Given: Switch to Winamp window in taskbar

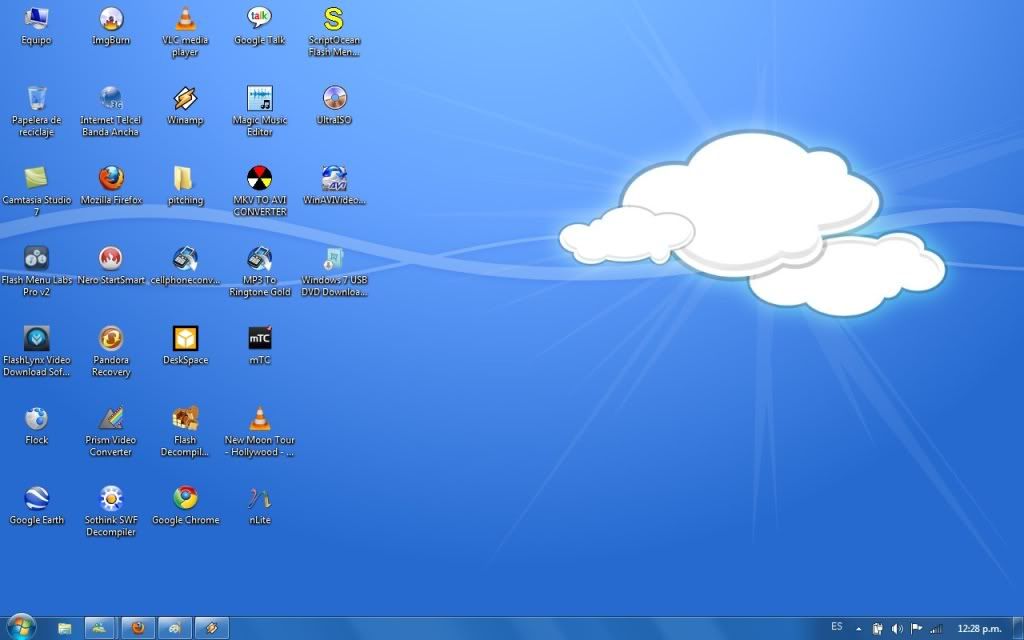Looking at the screenshot, I should pos(212,628).
